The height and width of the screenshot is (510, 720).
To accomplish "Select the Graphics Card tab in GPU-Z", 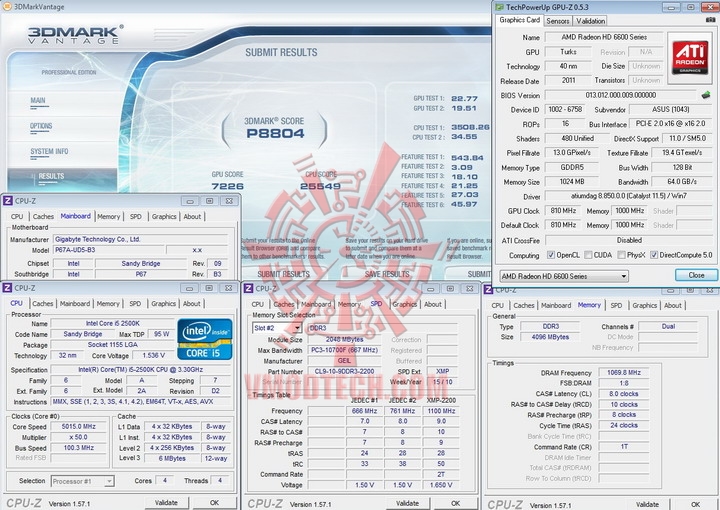I will coord(519,20).
